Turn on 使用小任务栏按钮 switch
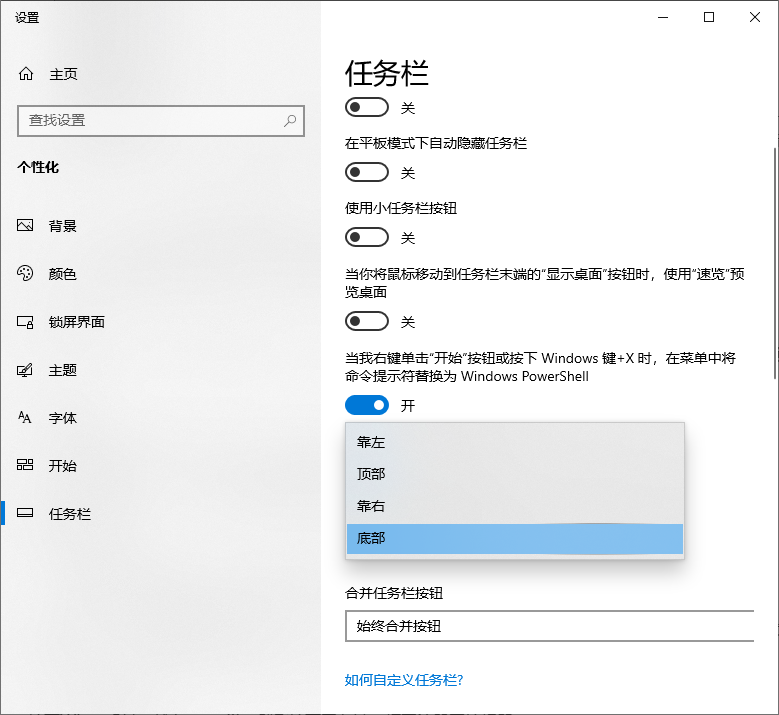 (367, 237)
